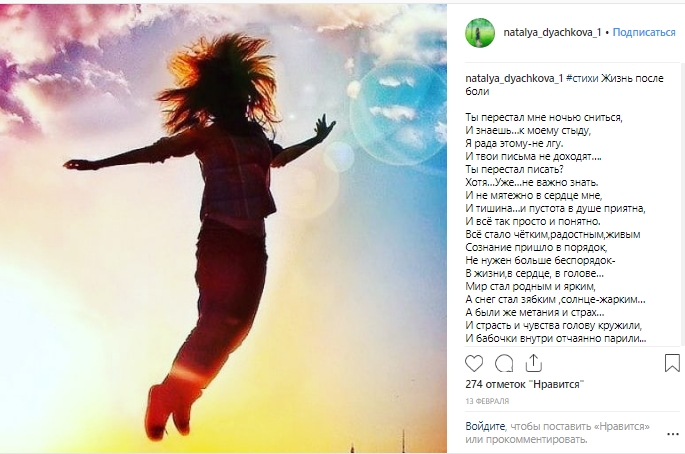The height and width of the screenshot is (454, 685).
Task: Click the jumping silhouette photo
Action: pos(223,228)
